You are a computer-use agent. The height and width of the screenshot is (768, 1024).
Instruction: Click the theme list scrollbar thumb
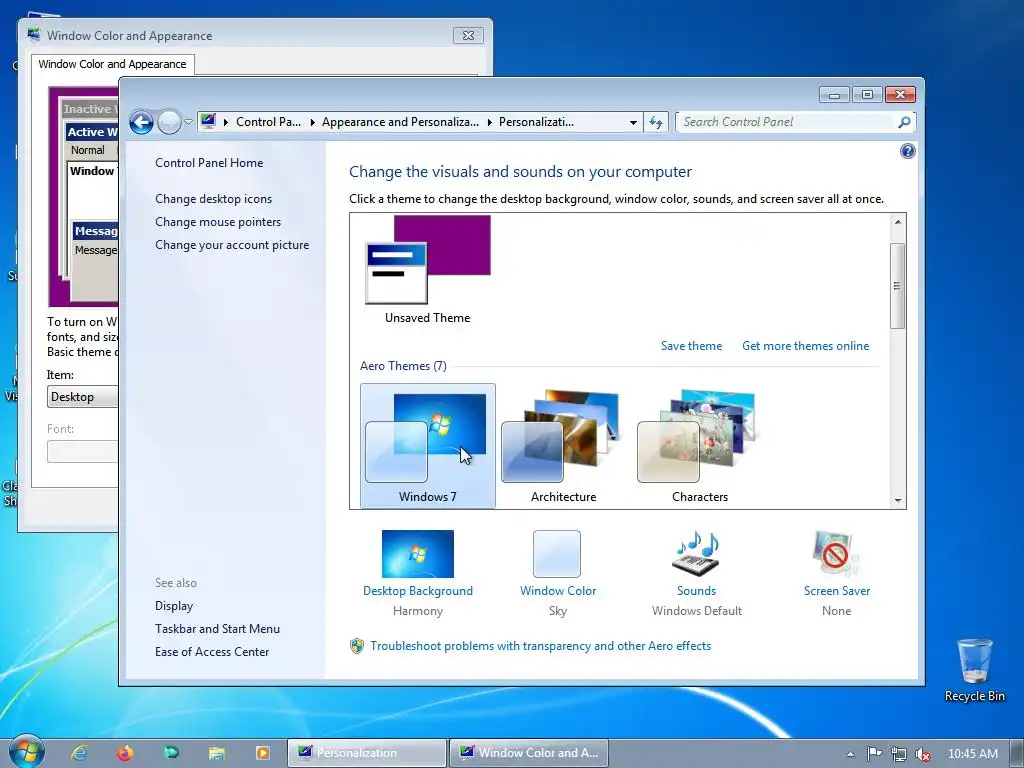tap(897, 285)
